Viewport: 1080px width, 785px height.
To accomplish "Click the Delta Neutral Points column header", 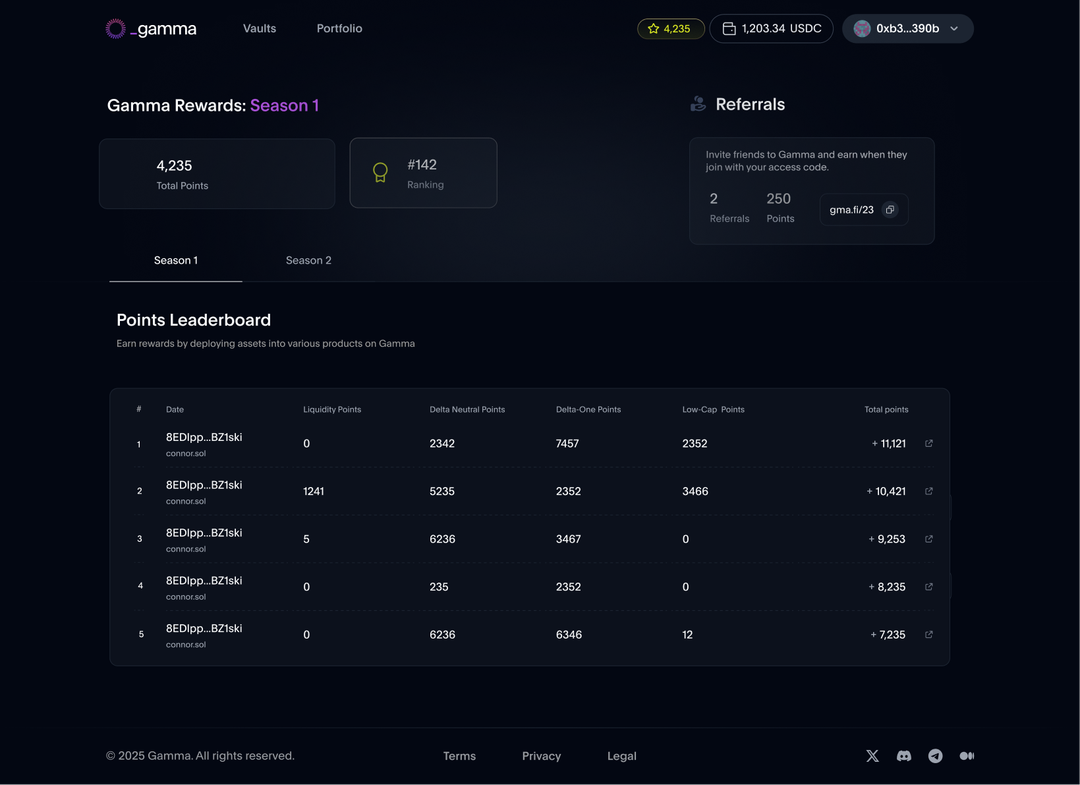I will (467, 409).
